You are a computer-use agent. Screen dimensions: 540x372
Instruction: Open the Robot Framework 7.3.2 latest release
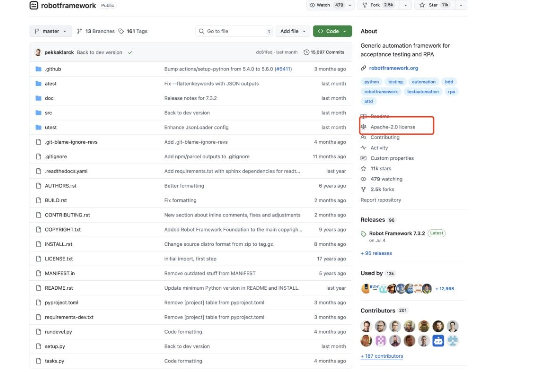pyautogui.click(x=397, y=234)
